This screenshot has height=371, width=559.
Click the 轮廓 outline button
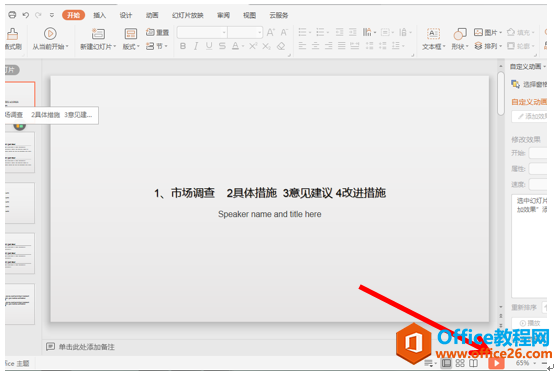tap(520, 46)
